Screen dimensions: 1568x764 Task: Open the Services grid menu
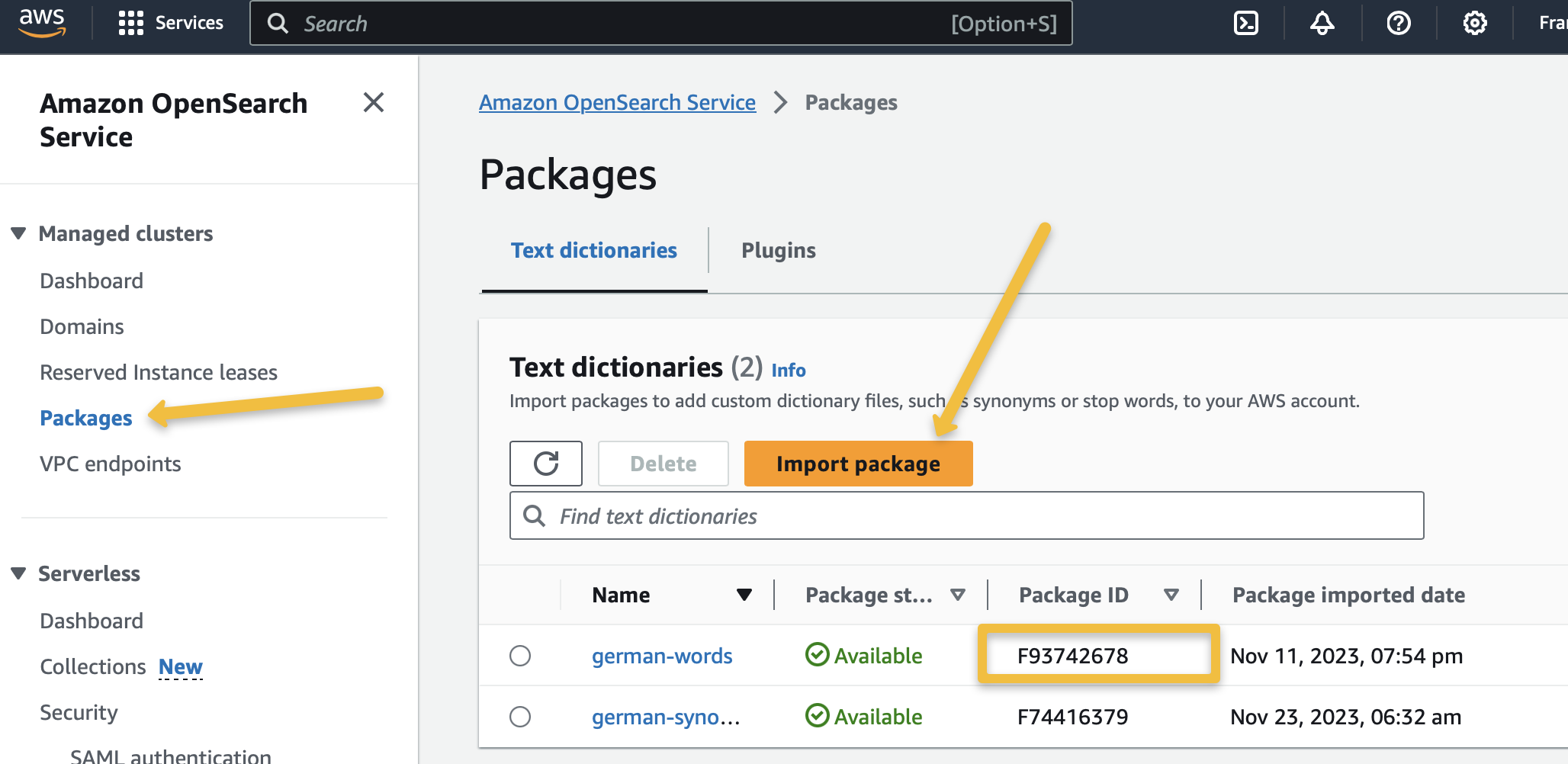click(x=130, y=23)
